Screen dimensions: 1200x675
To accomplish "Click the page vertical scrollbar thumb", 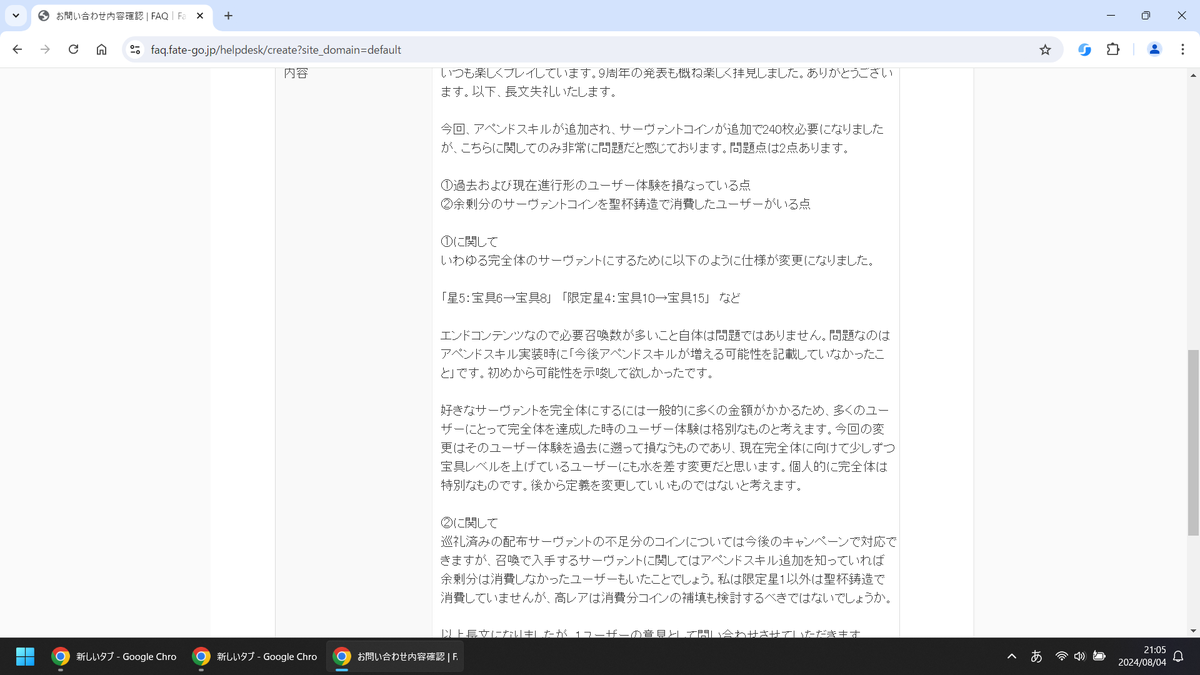I will (x=1193, y=442).
